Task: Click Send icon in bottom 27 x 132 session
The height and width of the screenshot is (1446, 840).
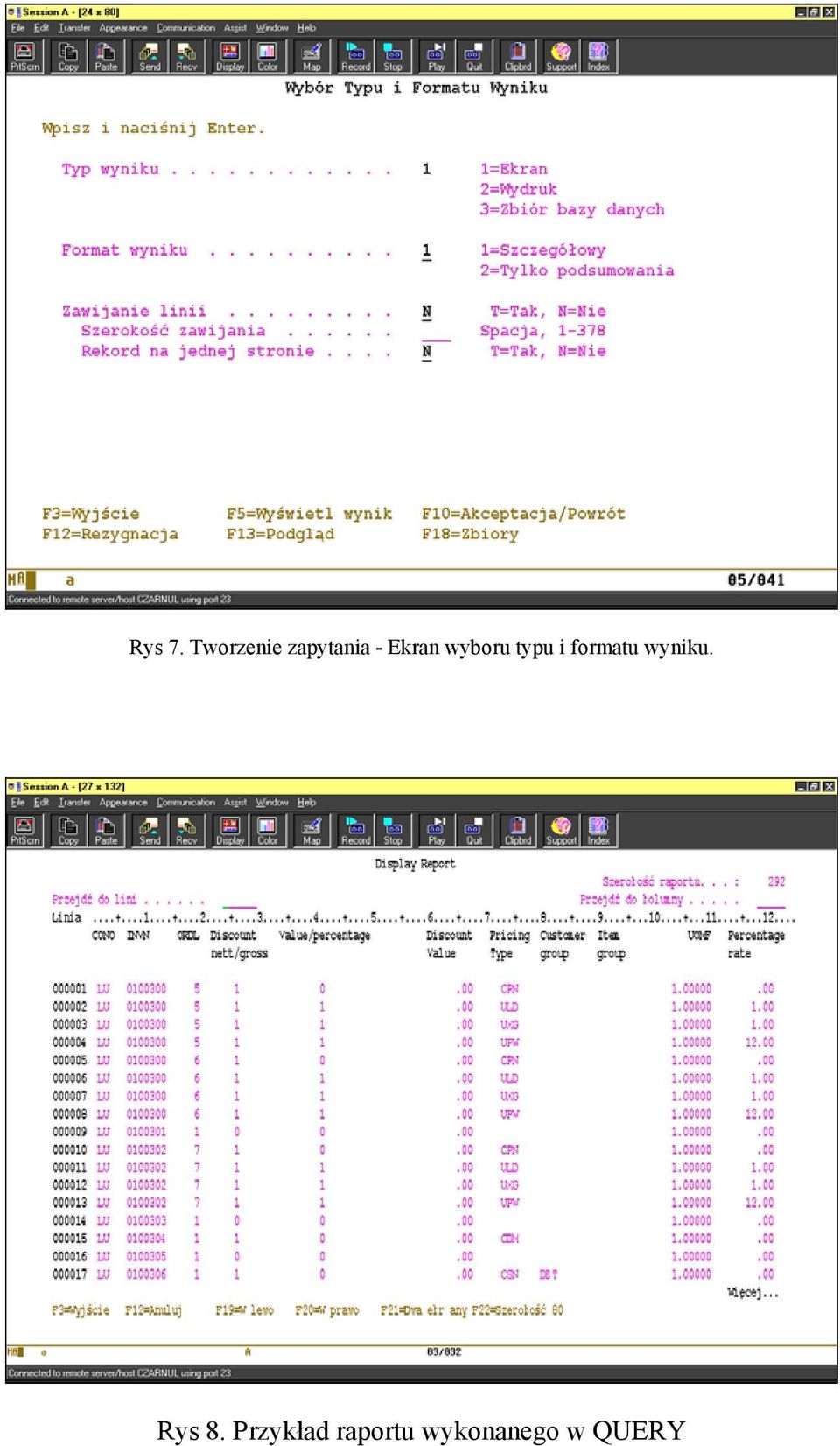Action: [150, 830]
